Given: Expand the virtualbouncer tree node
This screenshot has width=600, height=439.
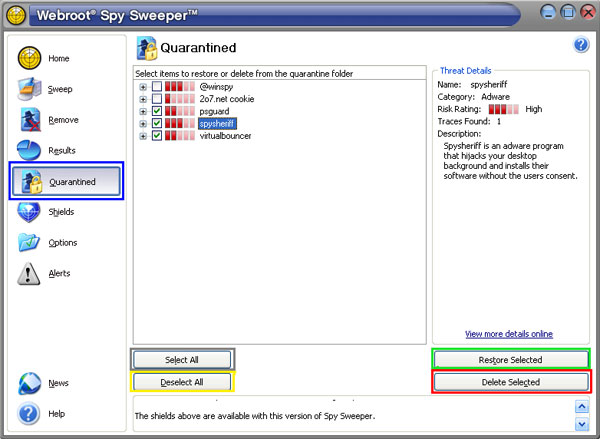Looking at the screenshot, I should (143, 136).
